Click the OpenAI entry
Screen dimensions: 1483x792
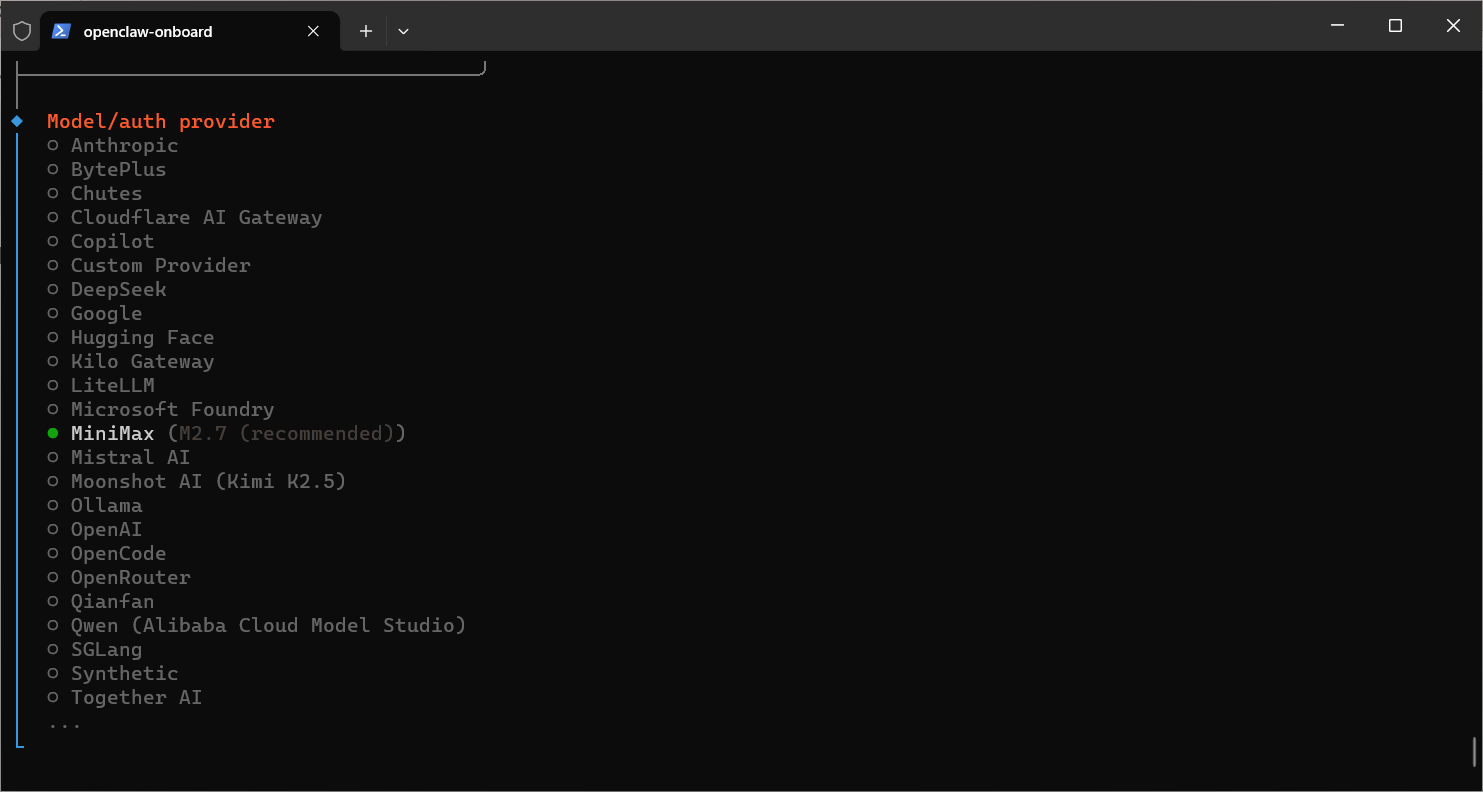[95, 529]
